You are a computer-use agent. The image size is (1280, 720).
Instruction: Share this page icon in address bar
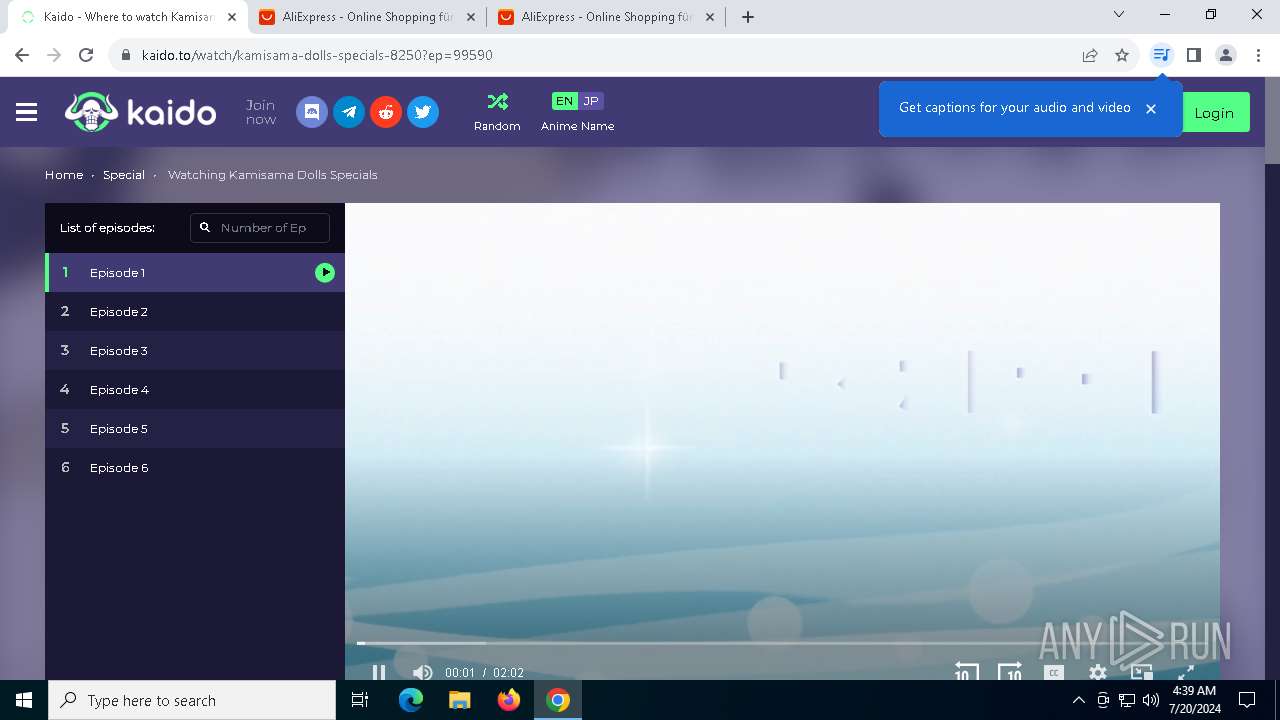[1090, 55]
